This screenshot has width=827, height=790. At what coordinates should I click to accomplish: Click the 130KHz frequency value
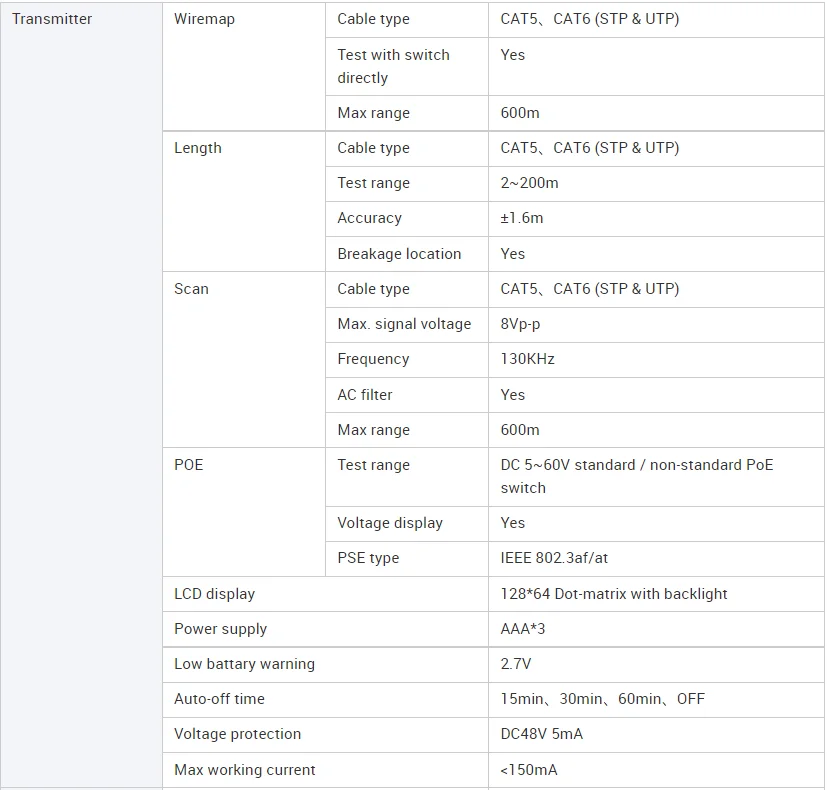click(527, 359)
